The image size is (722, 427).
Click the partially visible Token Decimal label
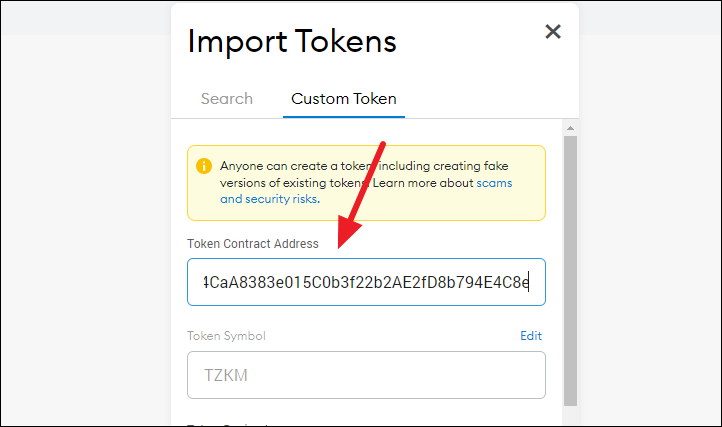(x=228, y=424)
